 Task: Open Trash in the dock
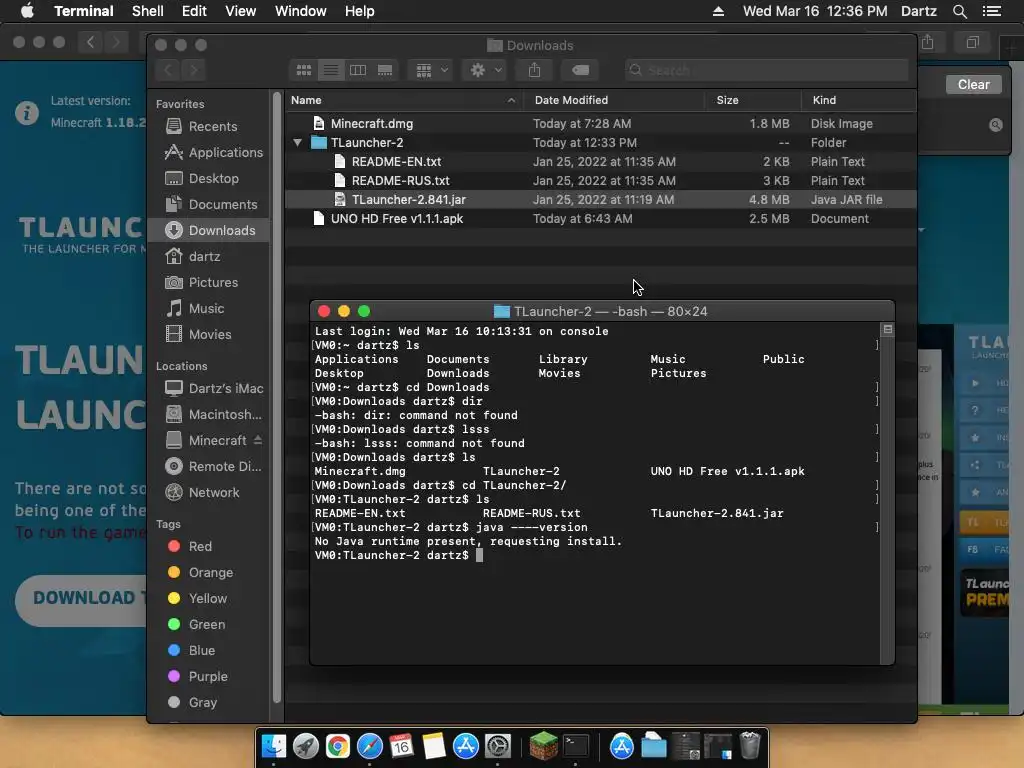pyautogui.click(x=750, y=746)
